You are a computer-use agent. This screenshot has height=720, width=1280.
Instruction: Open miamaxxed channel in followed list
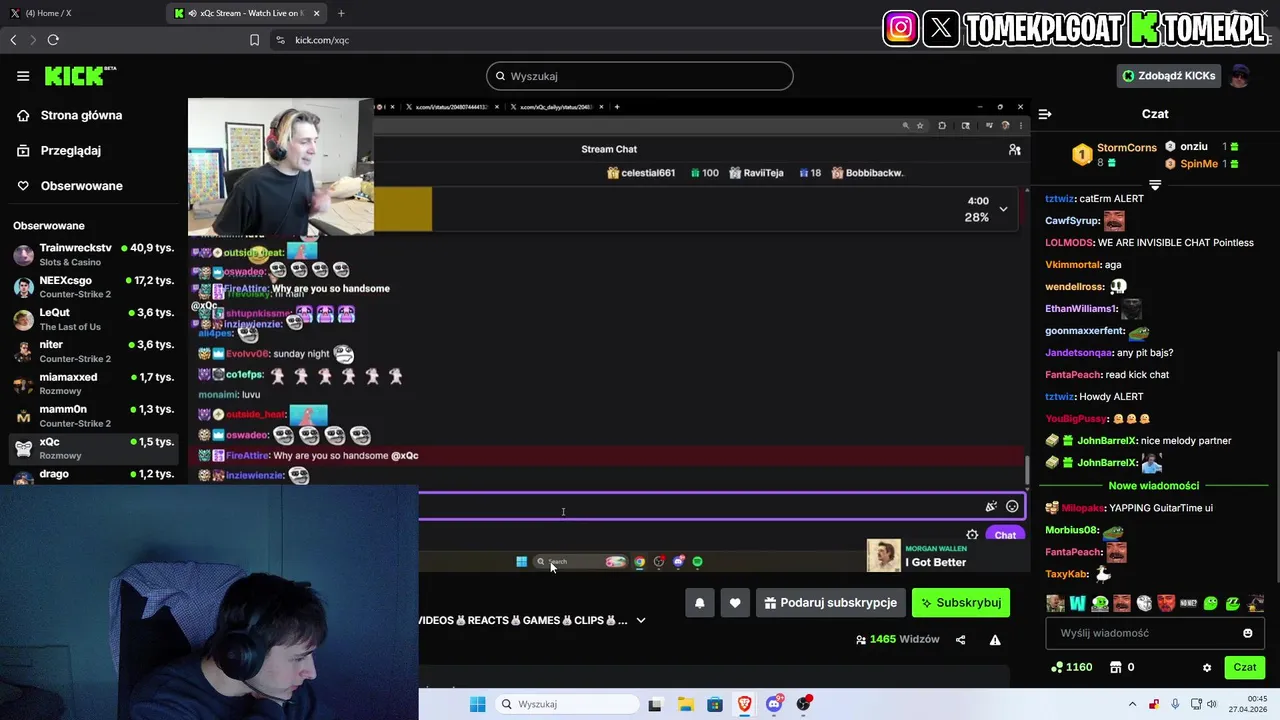click(x=93, y=384)
